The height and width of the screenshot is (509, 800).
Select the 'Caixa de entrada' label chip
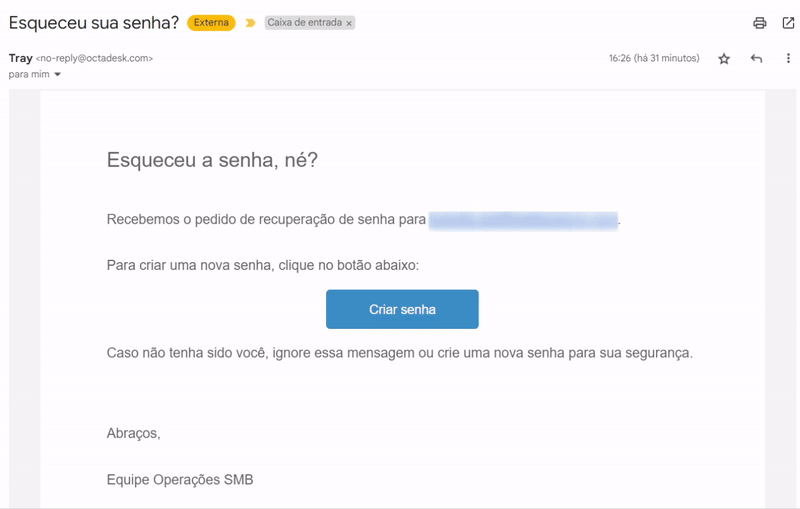click(x=305, y=22)
